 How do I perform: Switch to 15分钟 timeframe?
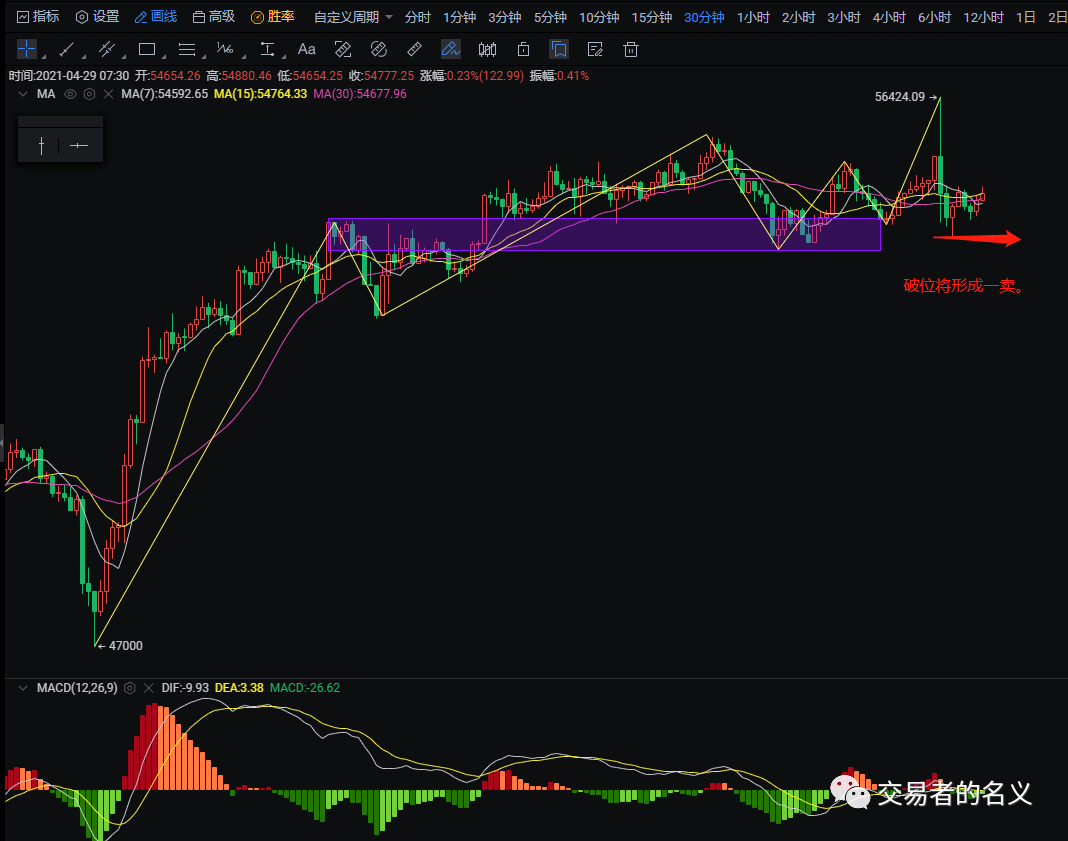(x=652, y=17)
